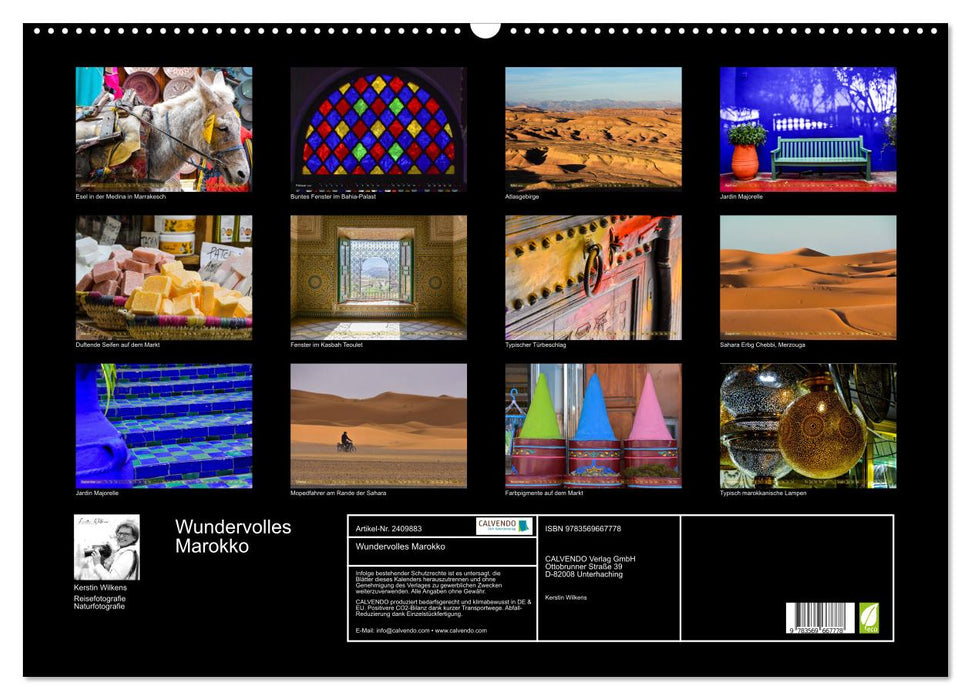Click the donkey photo in Marrakesch Medina
The image size is (971, 700).
[163, 129]
